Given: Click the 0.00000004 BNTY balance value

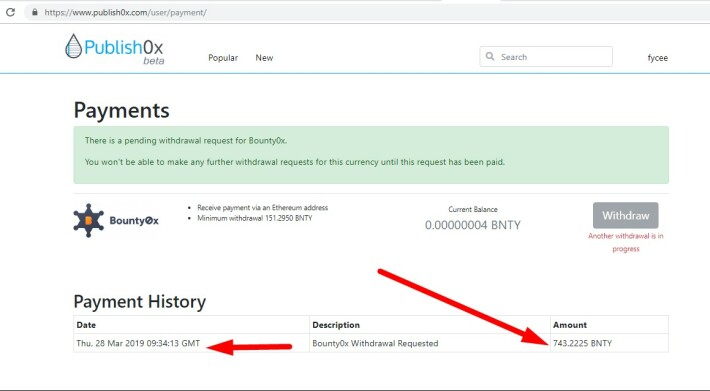Looking at the screenshot, I should [473, 225].
